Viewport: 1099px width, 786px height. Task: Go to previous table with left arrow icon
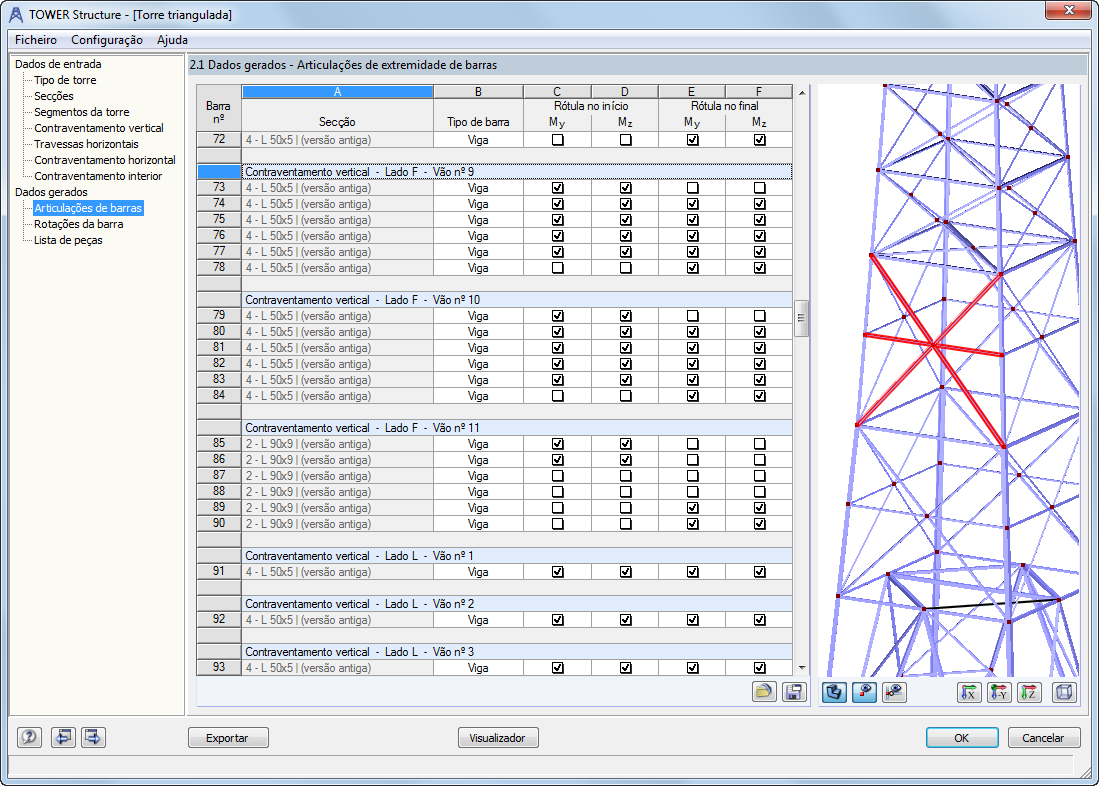click(63, 737)
